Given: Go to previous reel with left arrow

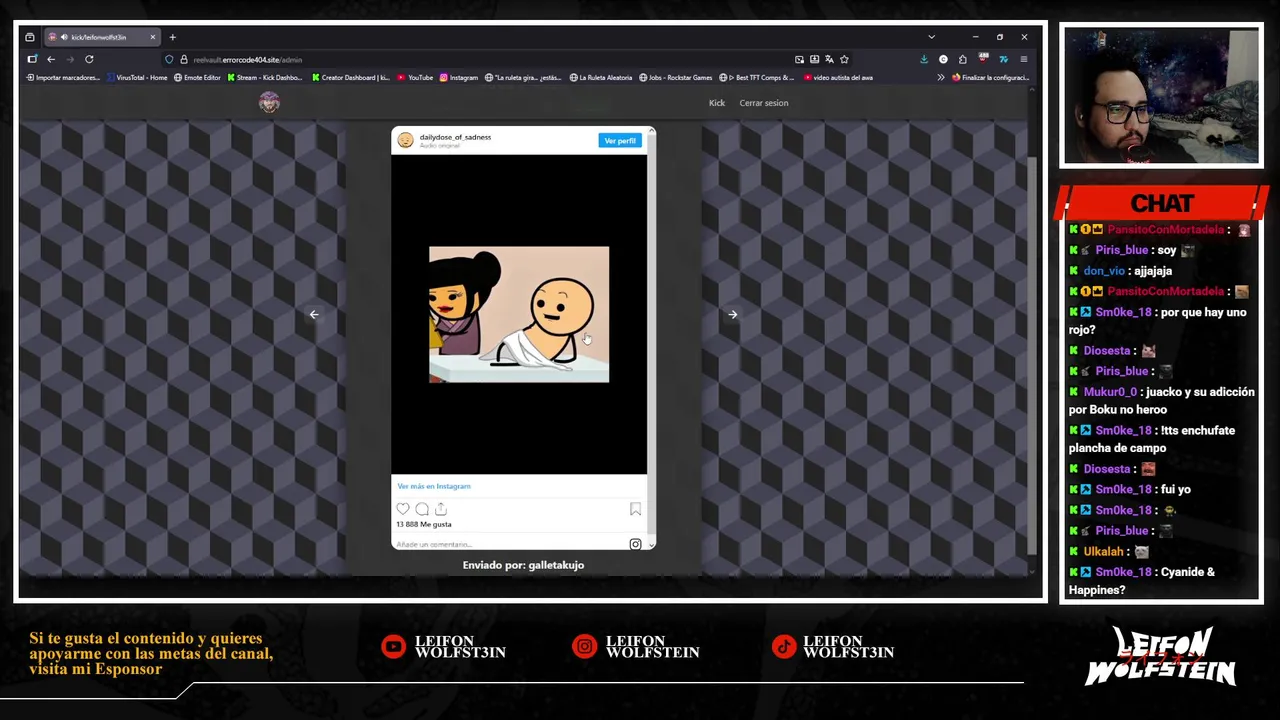Looking at the screenshot, I should point(314,314).
